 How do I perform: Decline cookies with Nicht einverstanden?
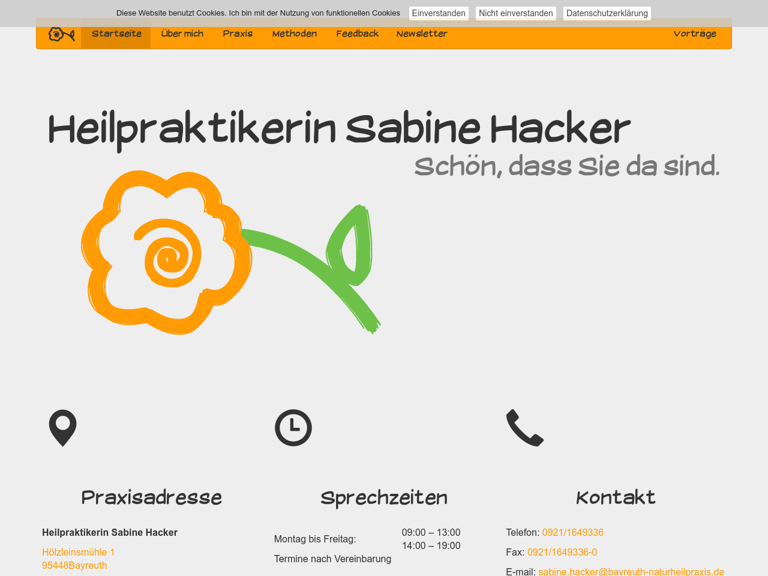[x=515, y=13]
